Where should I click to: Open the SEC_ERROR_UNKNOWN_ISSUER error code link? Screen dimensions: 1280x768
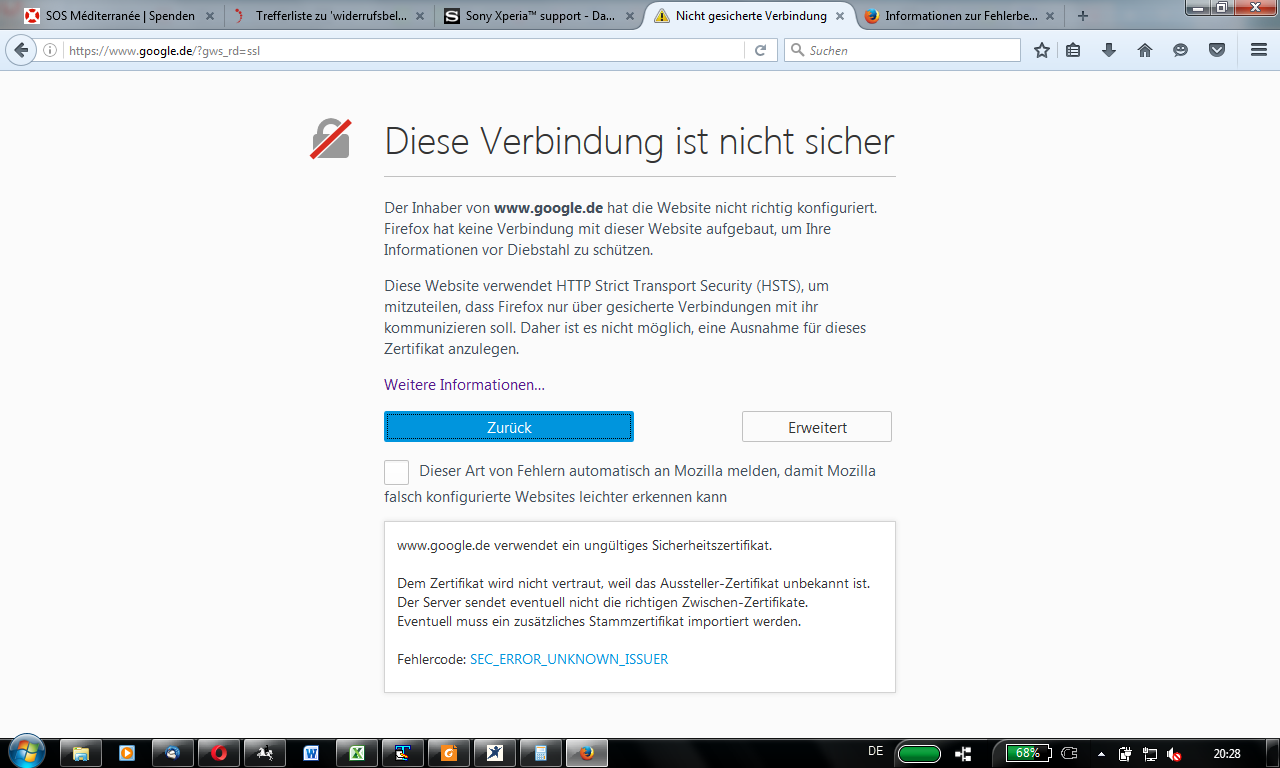pos(569,660)
